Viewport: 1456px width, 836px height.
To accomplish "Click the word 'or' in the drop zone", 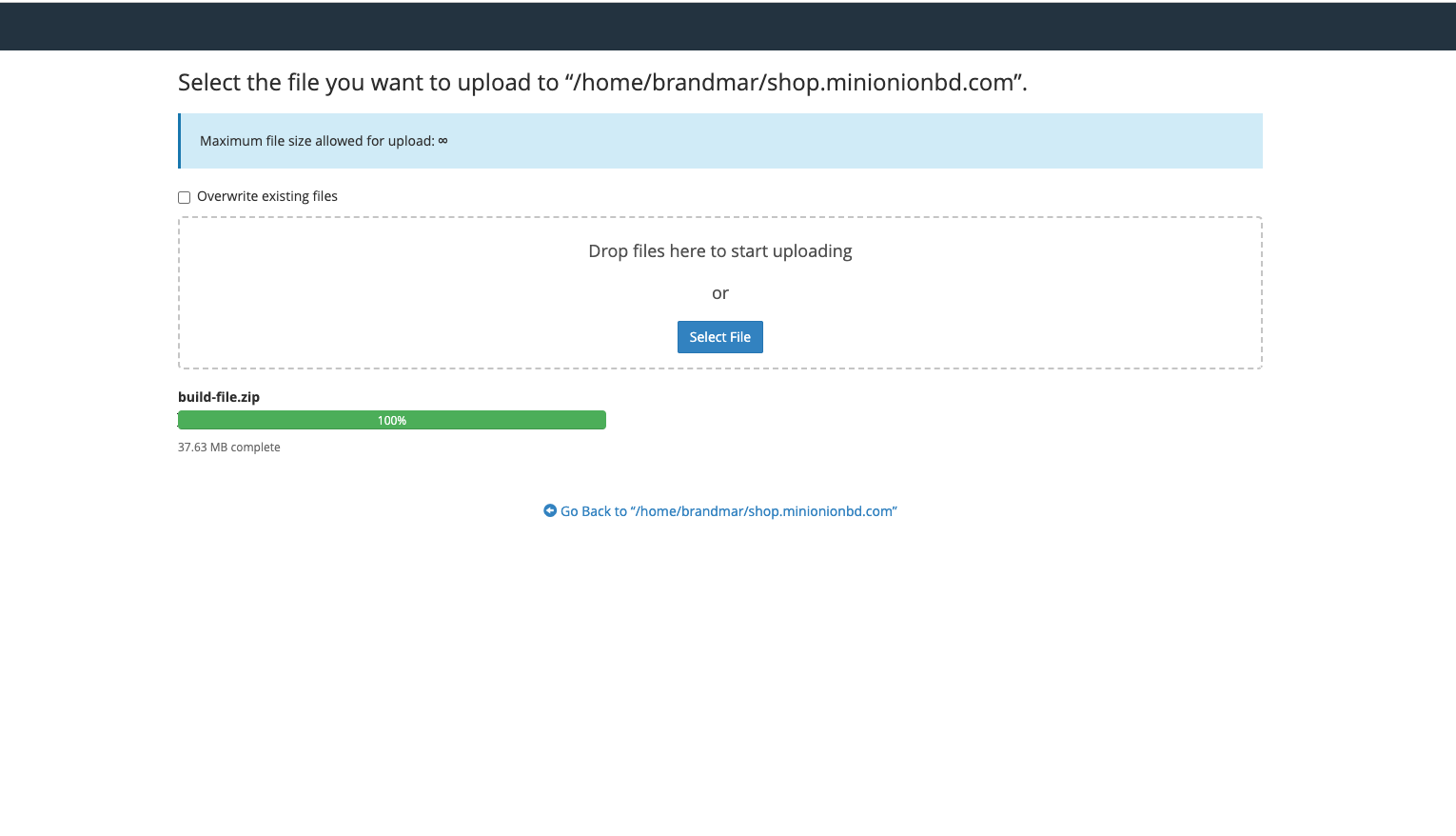I will [x=720, y=293].
